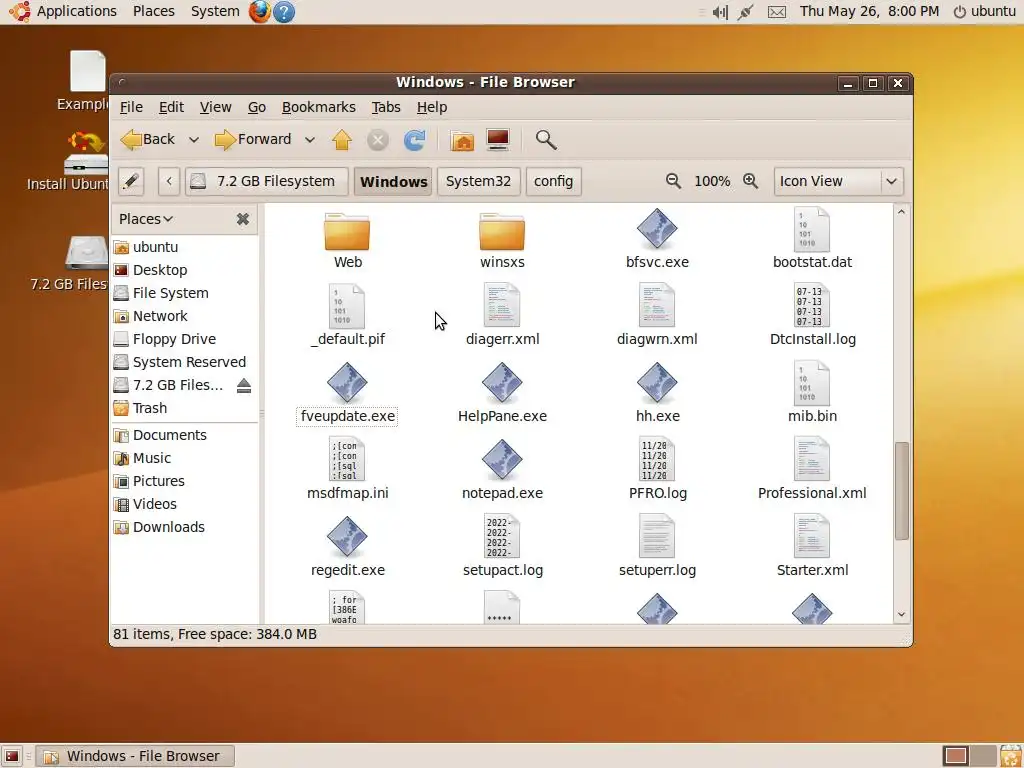Select the Web folder
Viewport: 1024px width, 768px height.
point(347,231)
